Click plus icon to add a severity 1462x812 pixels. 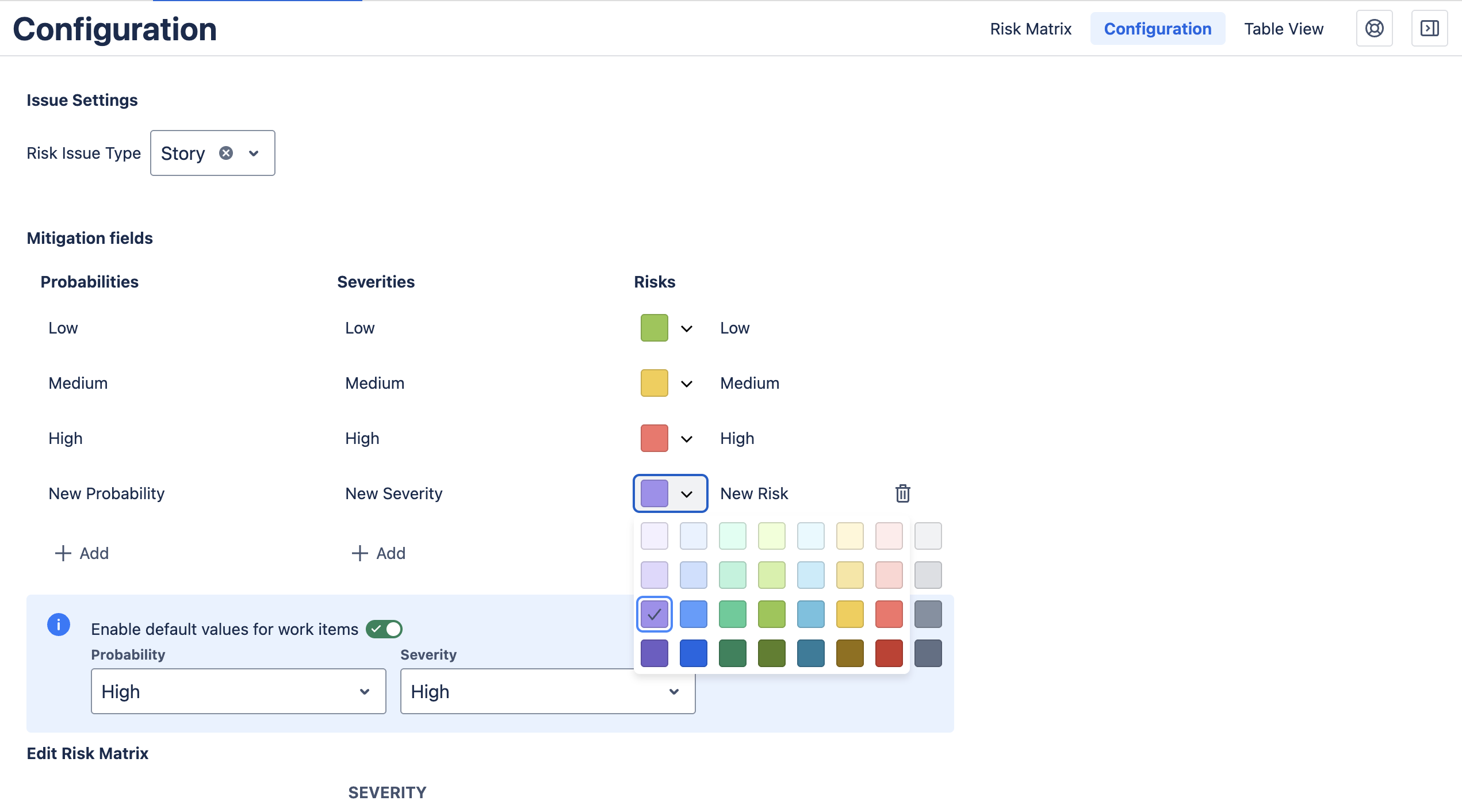click(360, 553)
